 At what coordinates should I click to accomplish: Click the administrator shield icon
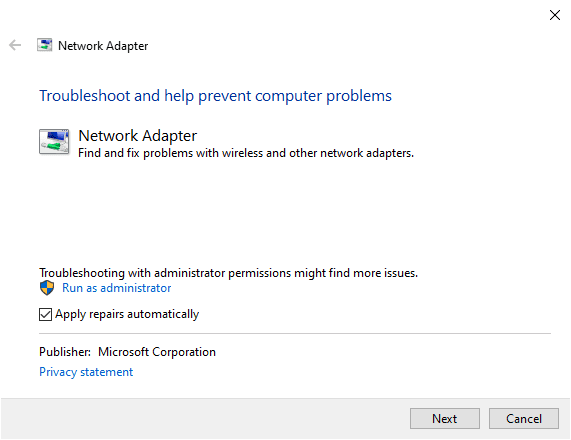[x=47, y=288]
